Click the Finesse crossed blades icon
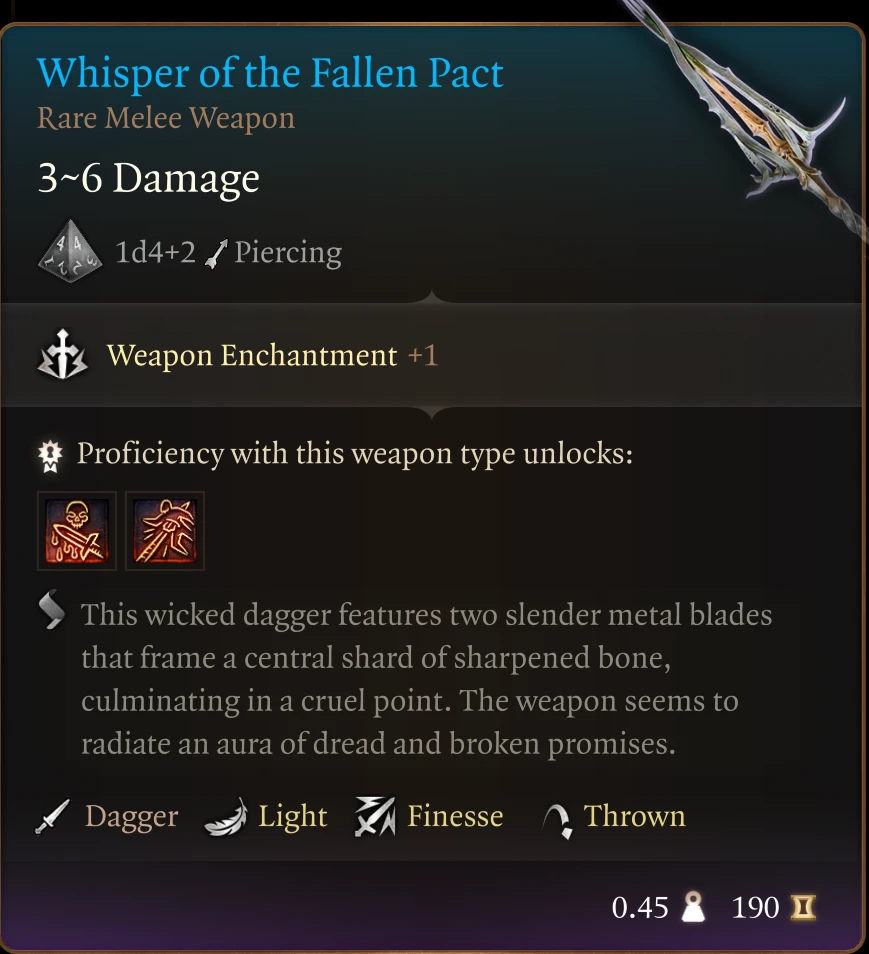 pyautogui.click(x=375, y=816)
